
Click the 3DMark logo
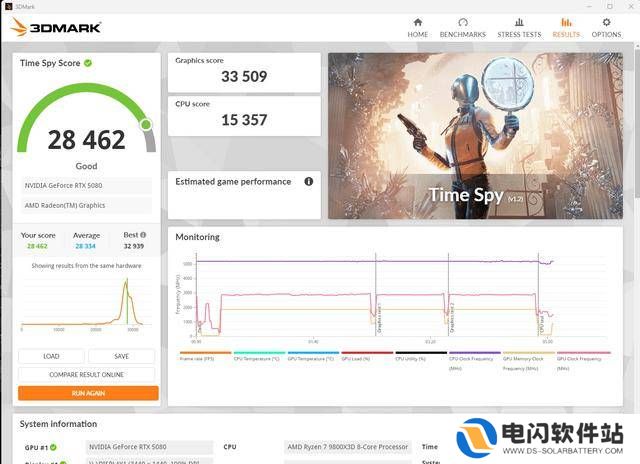click(x=55, y=27)
